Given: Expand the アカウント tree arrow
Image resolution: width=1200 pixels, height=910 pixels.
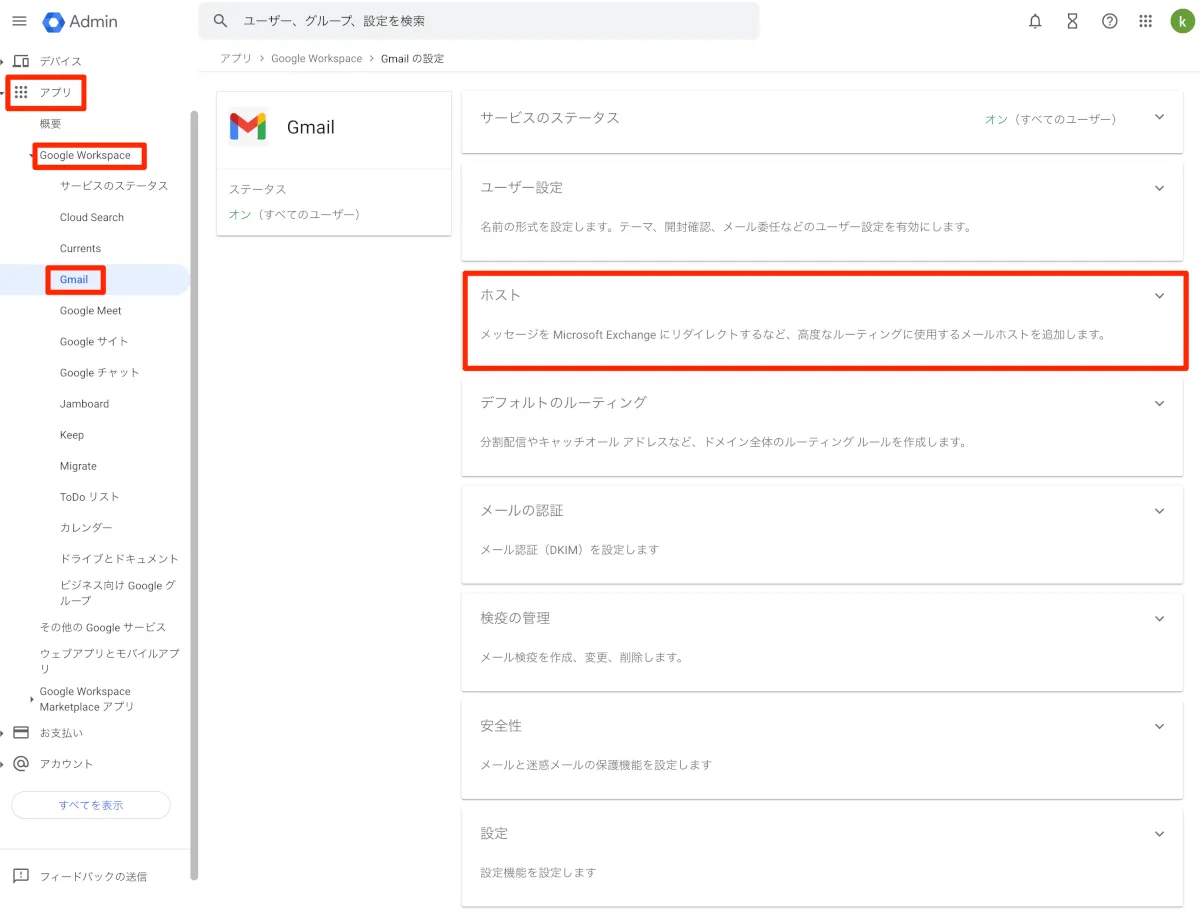Looking at the screenshot, I should pyautogui.click(x=3, y=763).
